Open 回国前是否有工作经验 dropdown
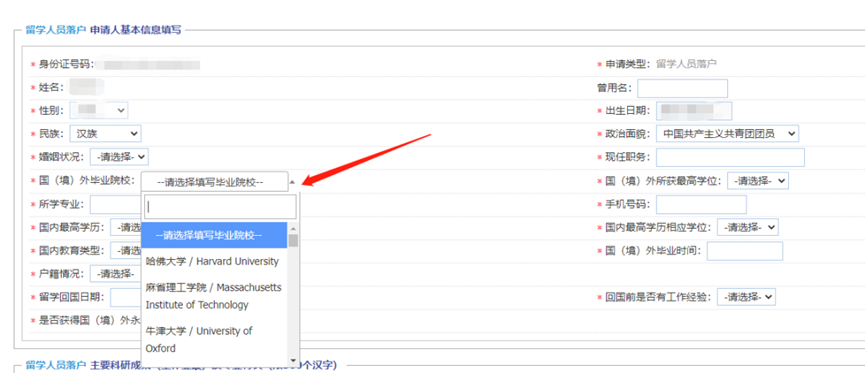Viewport: 865px width, 373px height. [746, 297]
